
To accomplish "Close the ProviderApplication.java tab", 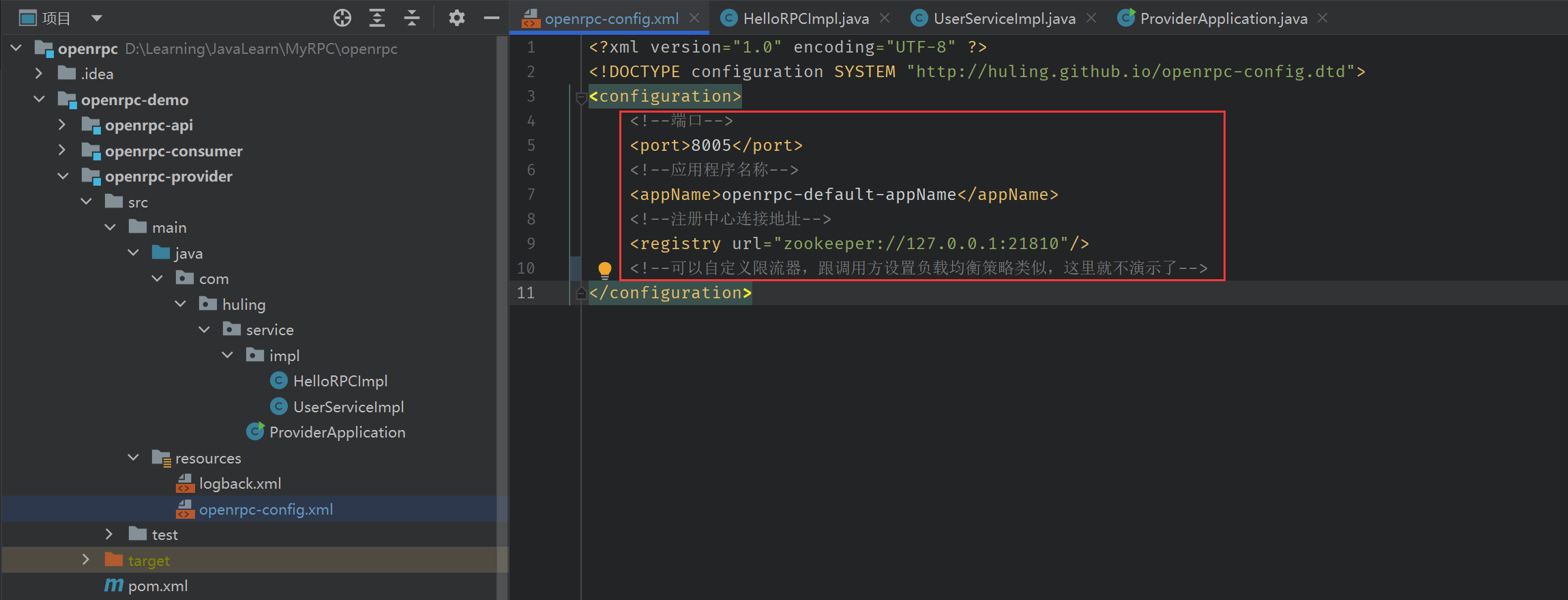I will point(1322,18).
